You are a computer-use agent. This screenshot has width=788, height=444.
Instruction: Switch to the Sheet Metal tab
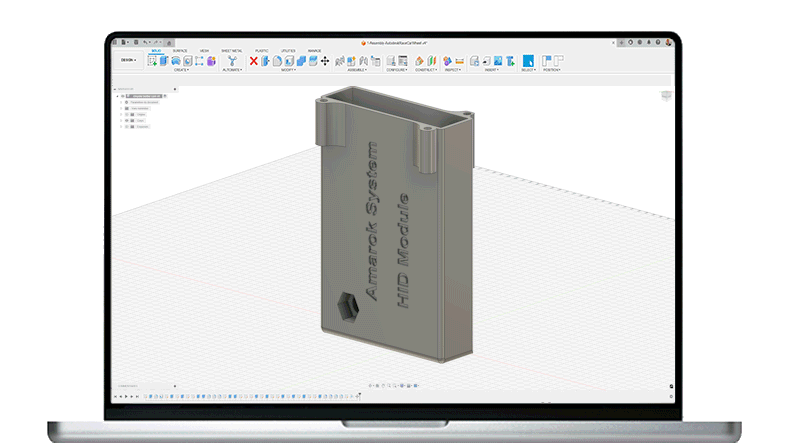point(230,50)
